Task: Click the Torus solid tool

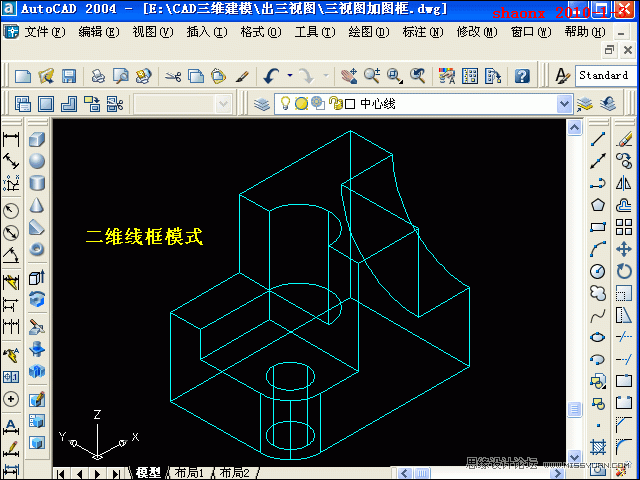Action: point(37,249)
